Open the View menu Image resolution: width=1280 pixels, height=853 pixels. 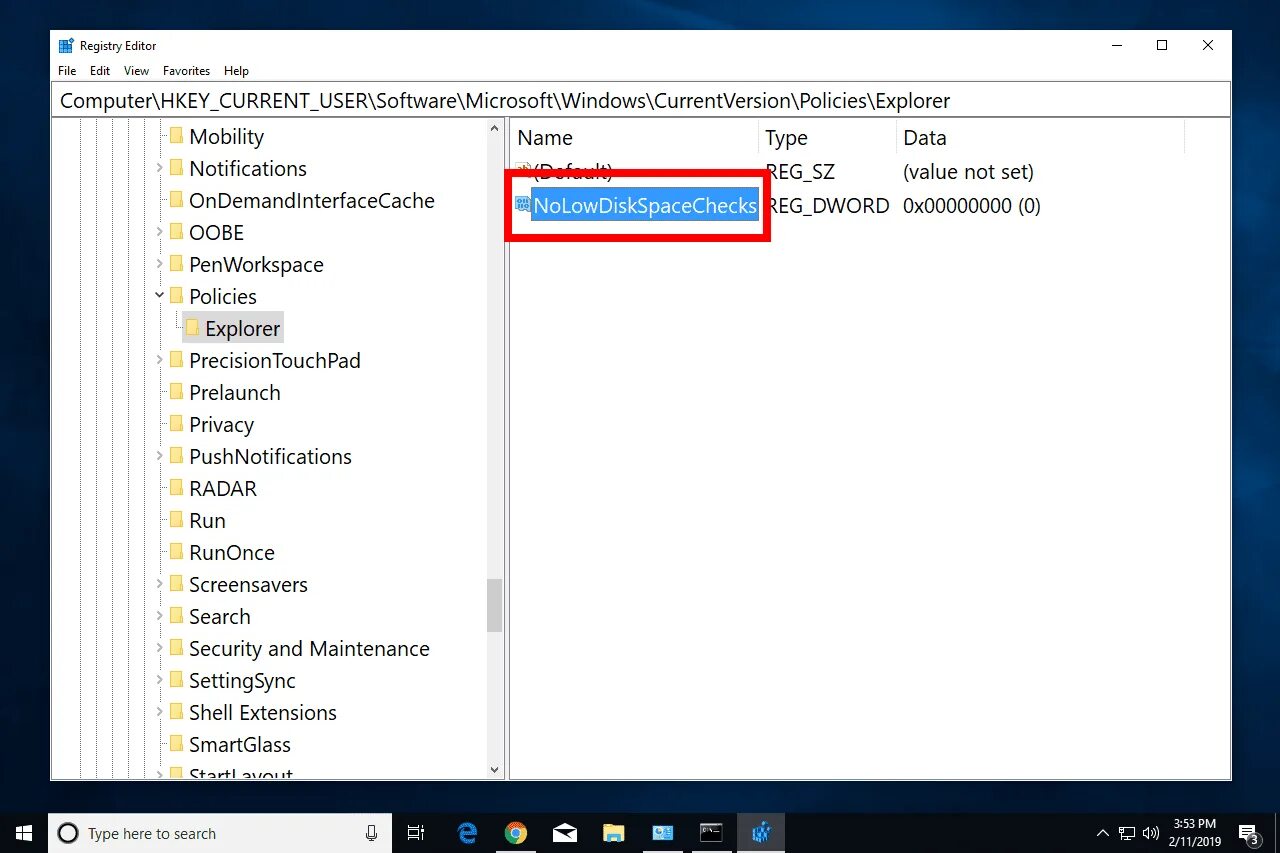(x=136, y=71)
